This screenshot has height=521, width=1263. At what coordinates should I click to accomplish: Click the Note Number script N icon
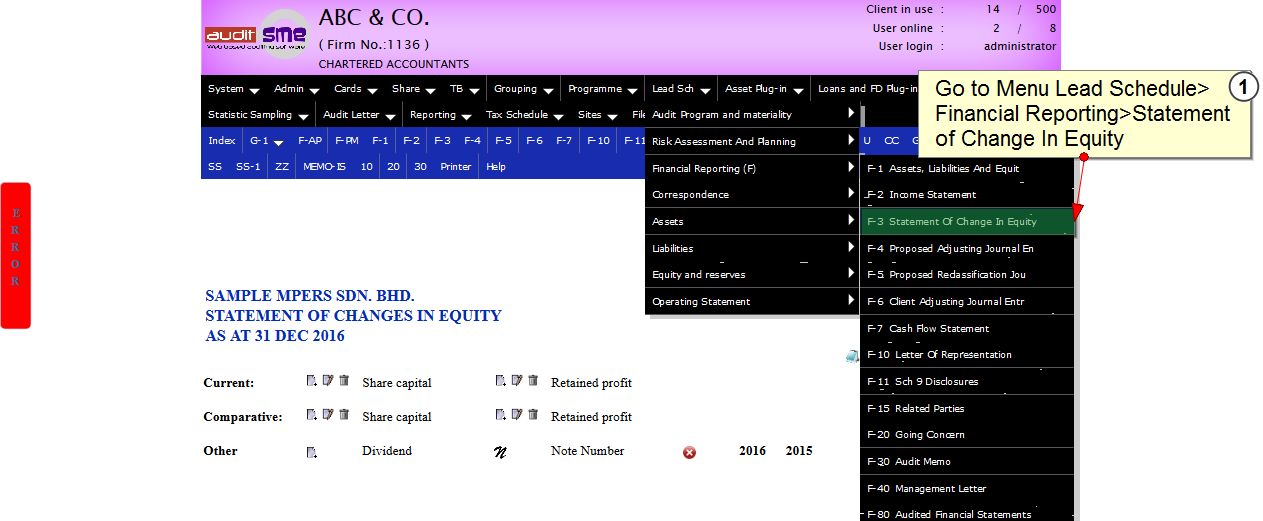click(x=501, y=452)
